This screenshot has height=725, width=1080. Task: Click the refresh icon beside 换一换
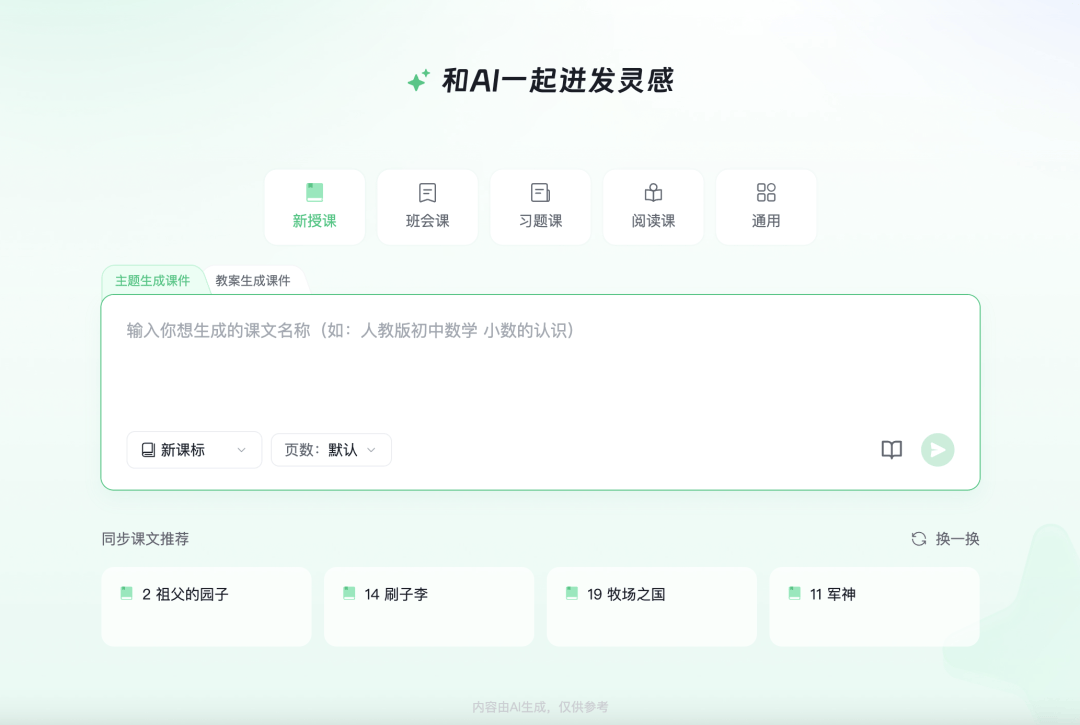tap(919, 539)
